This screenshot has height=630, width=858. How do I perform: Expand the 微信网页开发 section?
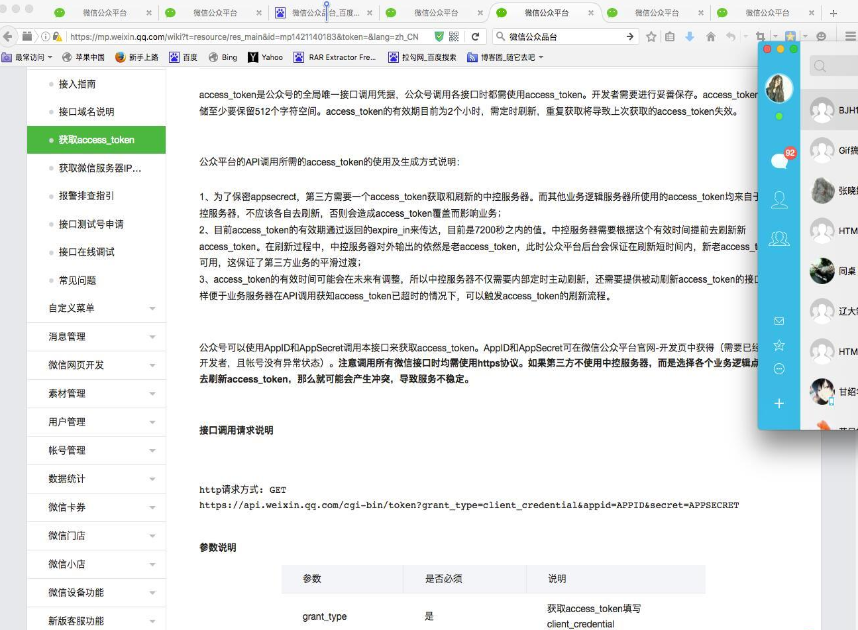96,365
